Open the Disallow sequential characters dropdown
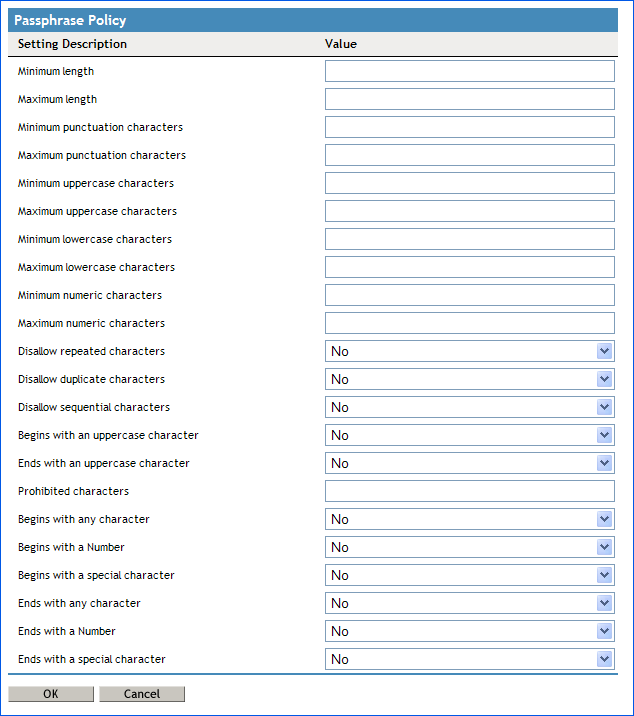The width and height of the screenshot is (634, 716). point(469,407)
